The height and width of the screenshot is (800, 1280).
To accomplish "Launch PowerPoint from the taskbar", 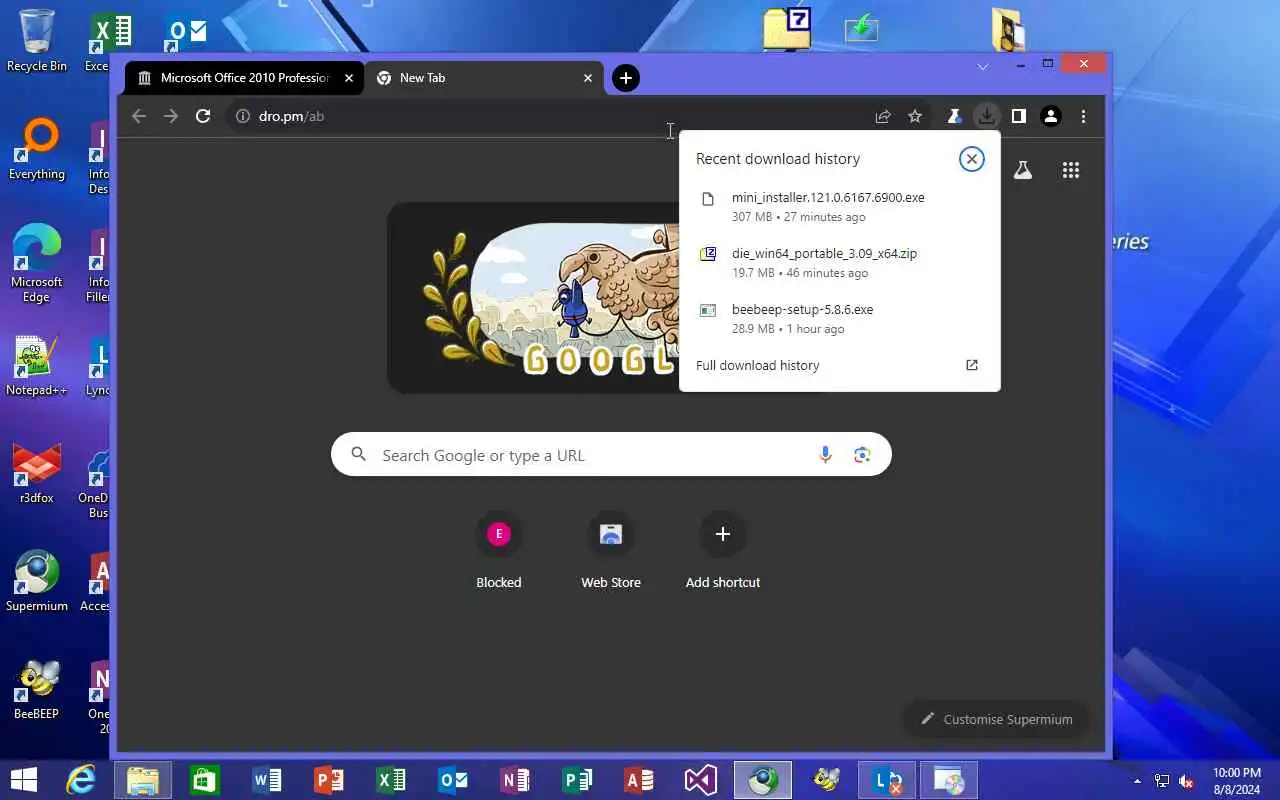I will pos(329,780).
